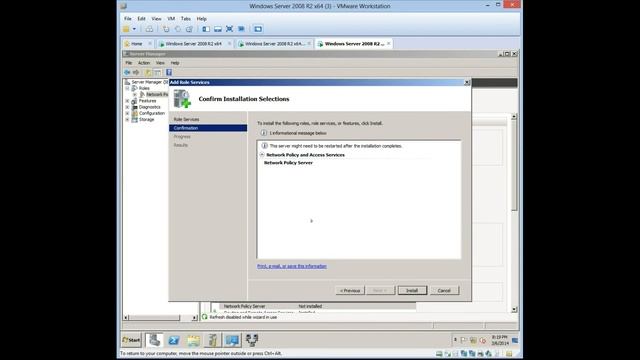Click Server Manager right vertical scrollbar

click(514, 212)
